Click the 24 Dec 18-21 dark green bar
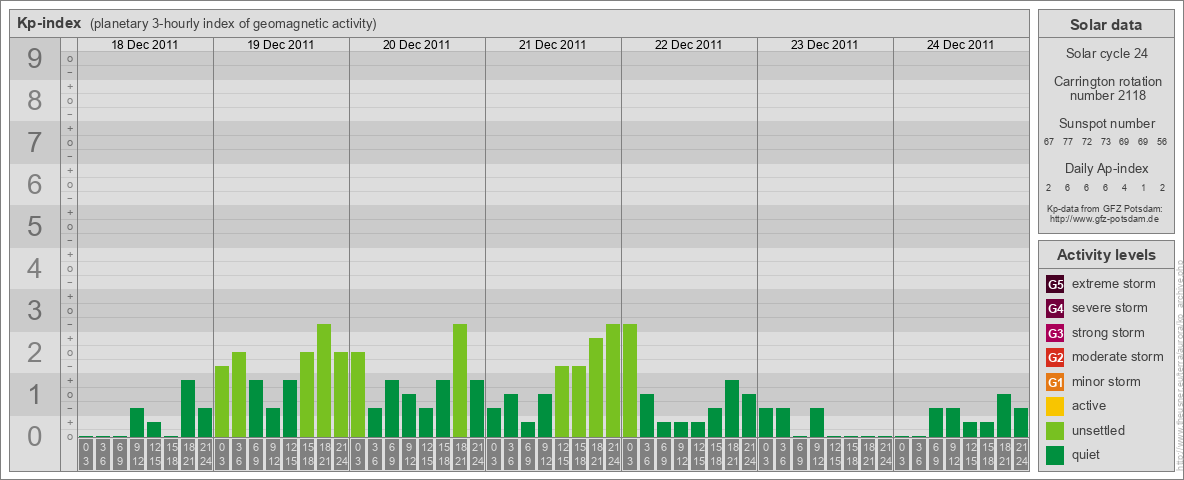Viewport: 1184px width, 480px height. [x=1004, y=416]
